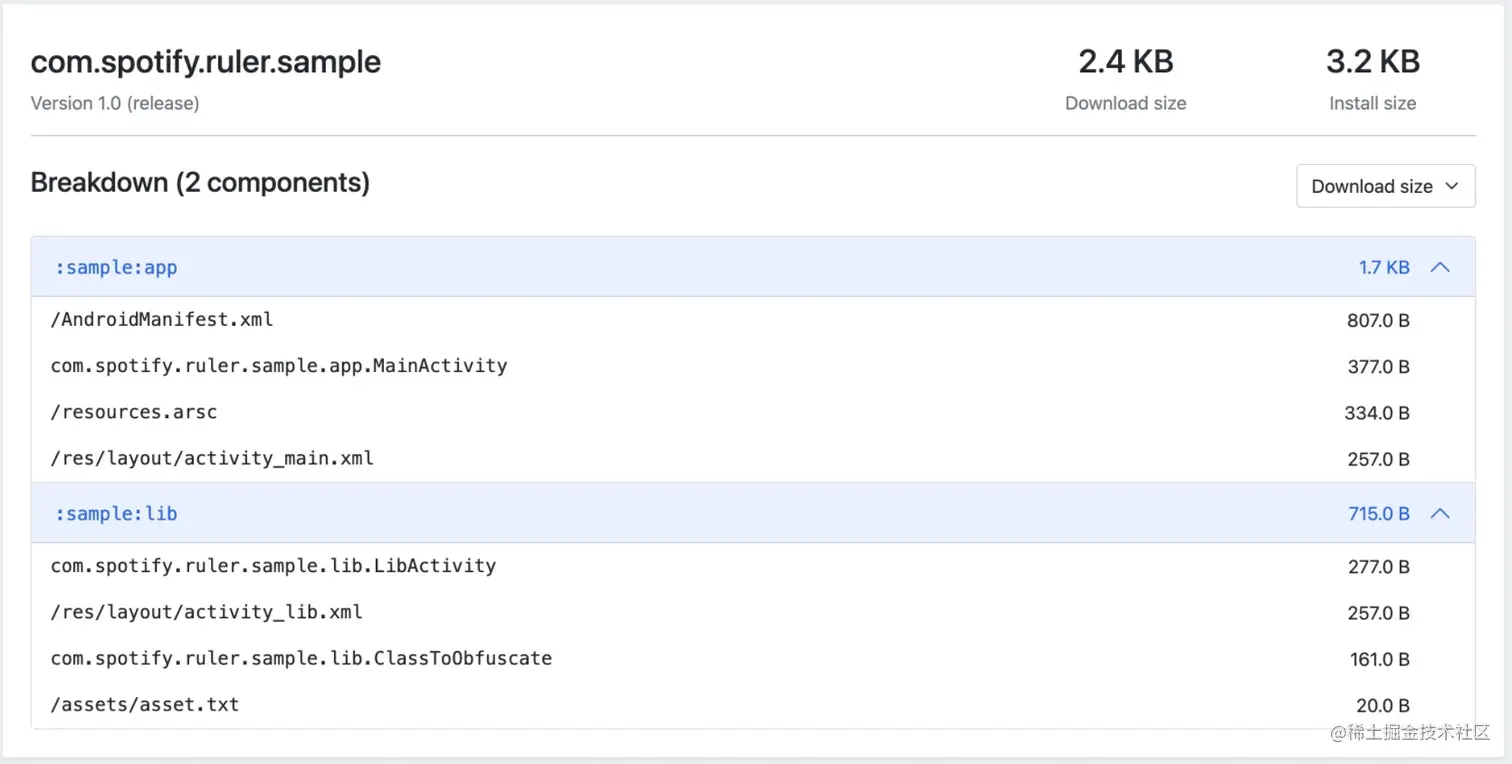Click the /resources.arsc file entry
Image resolution: width=1512 pixels, height=764 pixels.
134,412
